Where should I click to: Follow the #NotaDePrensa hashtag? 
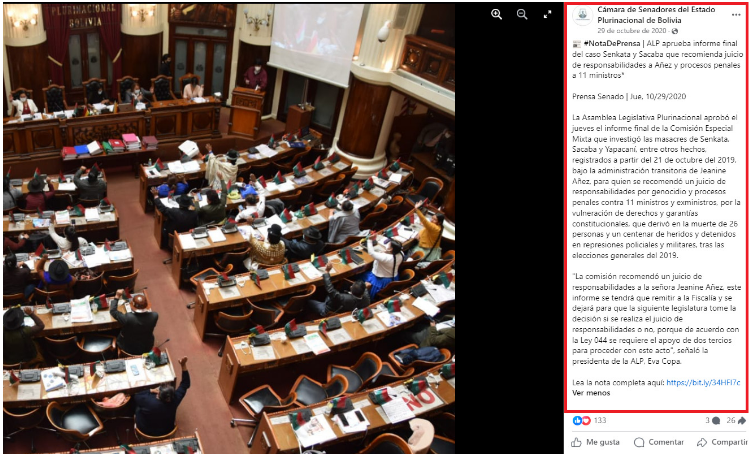point(609,47)
